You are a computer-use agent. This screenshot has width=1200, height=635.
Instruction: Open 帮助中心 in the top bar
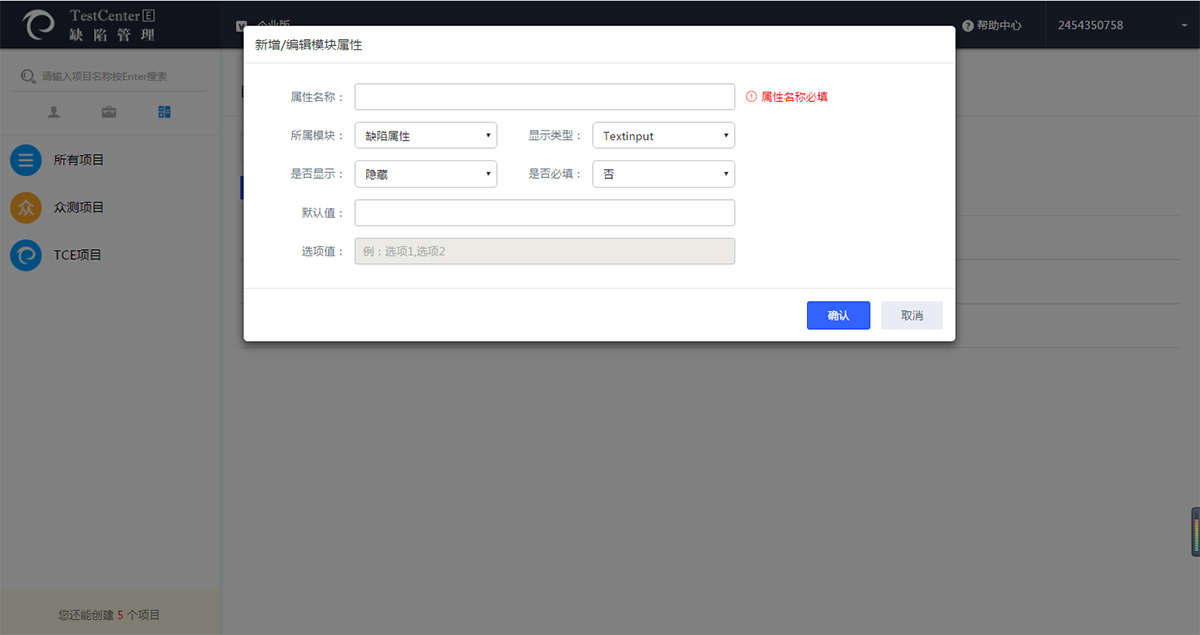pos(999,25)
